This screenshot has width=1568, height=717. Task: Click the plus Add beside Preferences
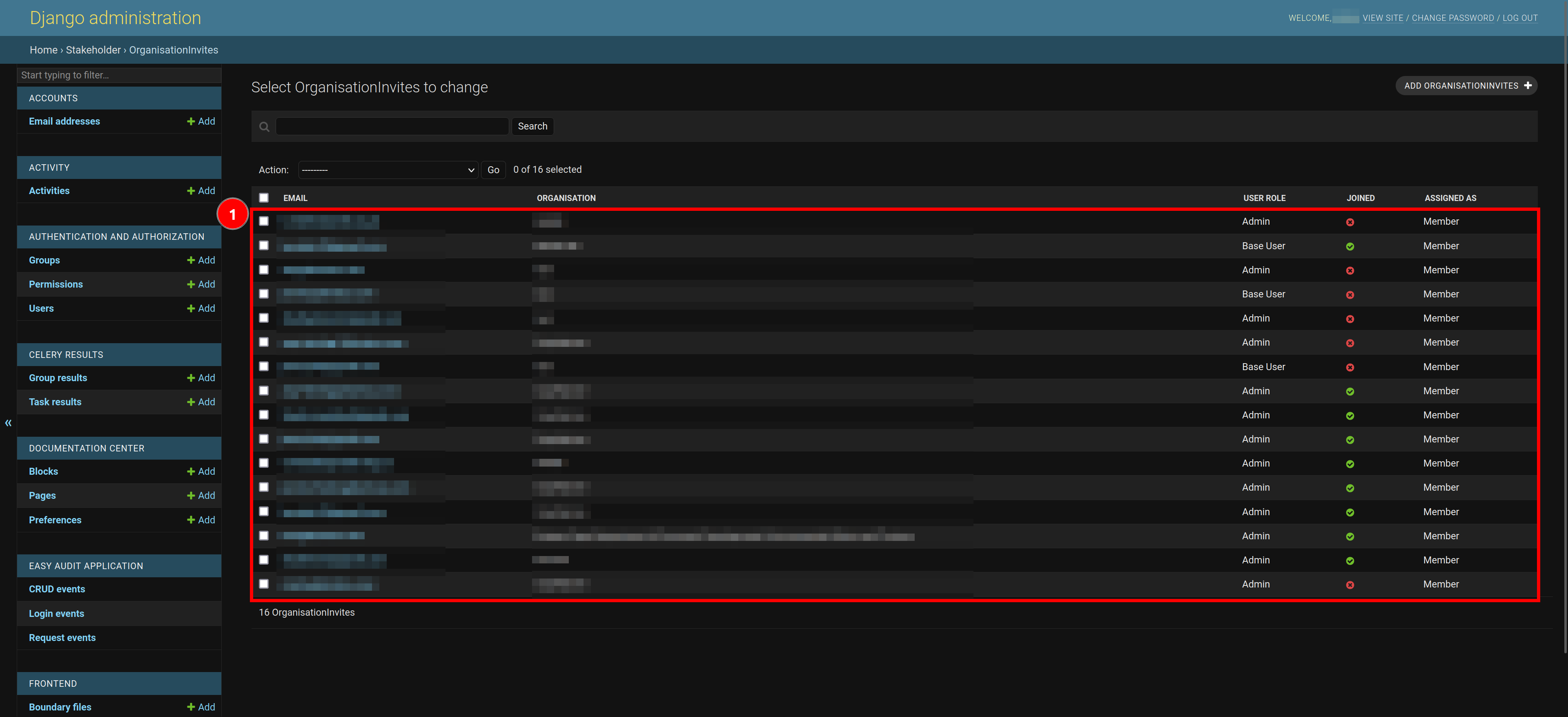coord(201,520)
